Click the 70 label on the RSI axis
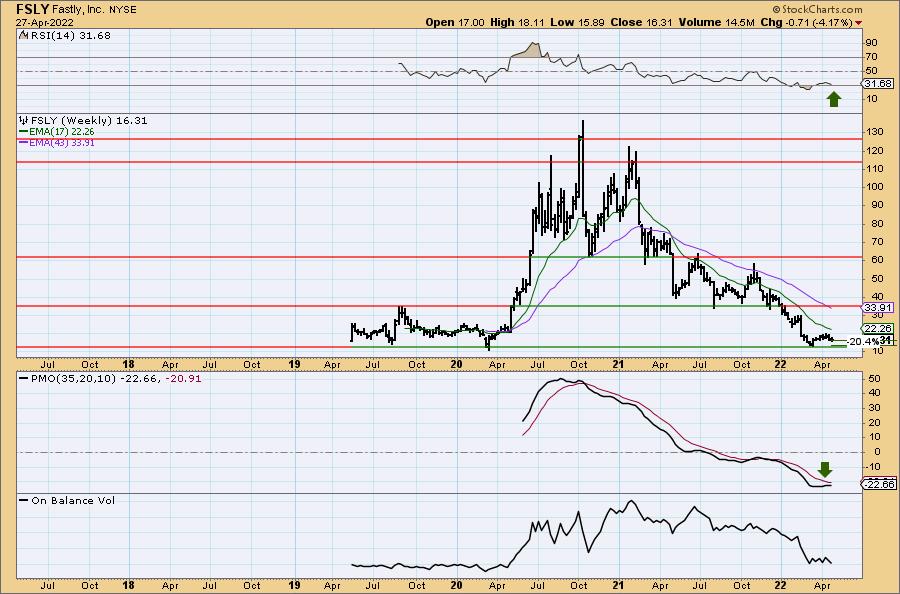The image size is (900, 594). (x=872, y=56)
